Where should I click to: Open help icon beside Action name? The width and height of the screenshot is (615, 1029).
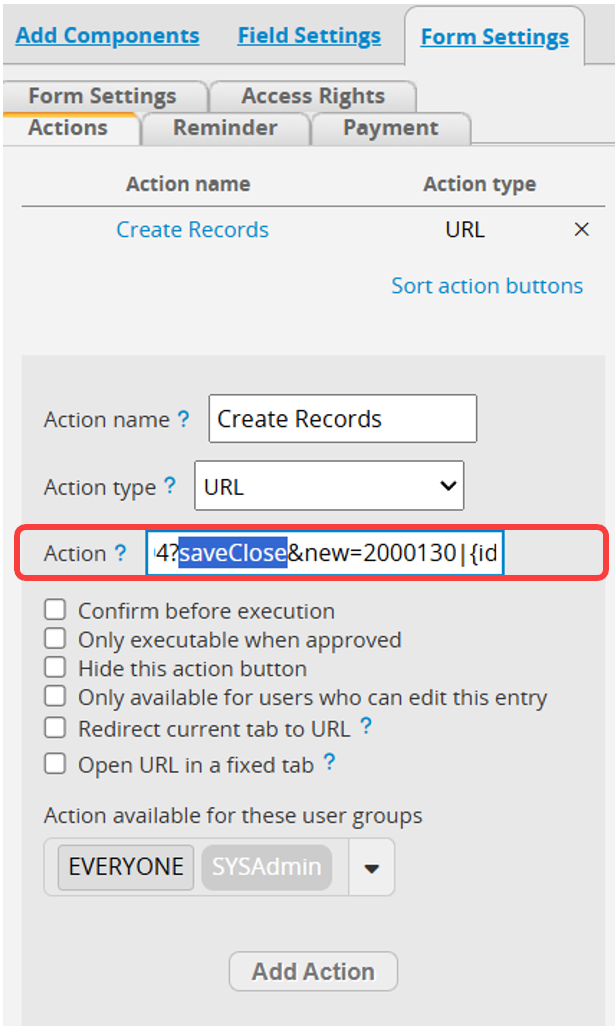tap(184, 418)
